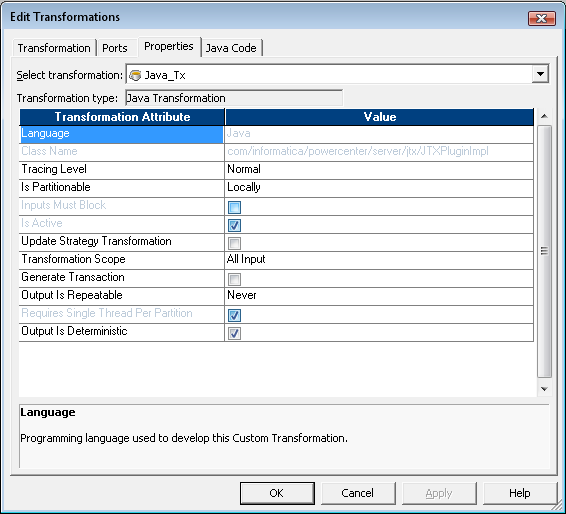Uncheck Output Is Deterministic checkbox
The height and width of the screenshot is (514, 566).
click(x=234, y=333)
